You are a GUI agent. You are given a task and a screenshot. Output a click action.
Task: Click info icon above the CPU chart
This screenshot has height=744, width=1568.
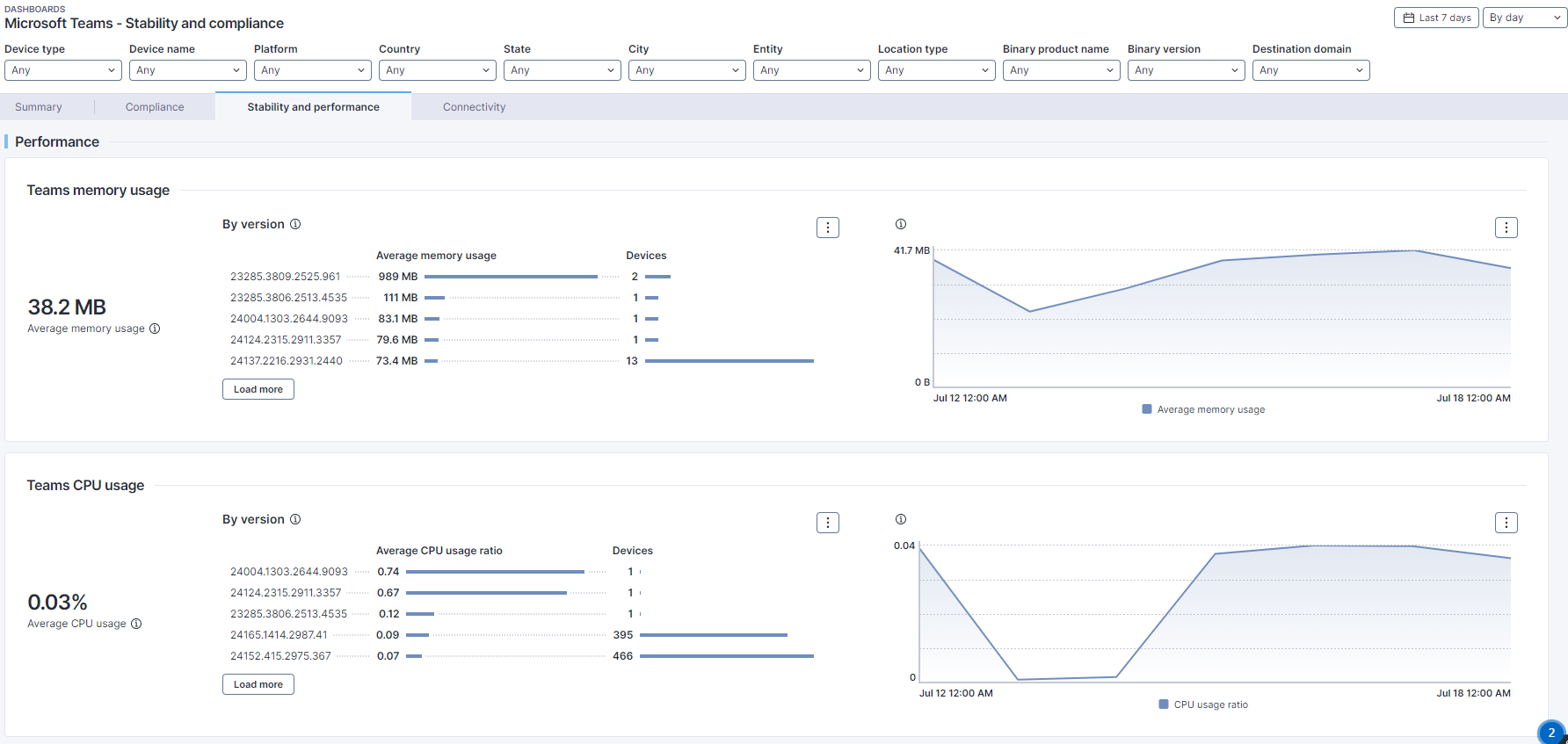pos(900,519)
